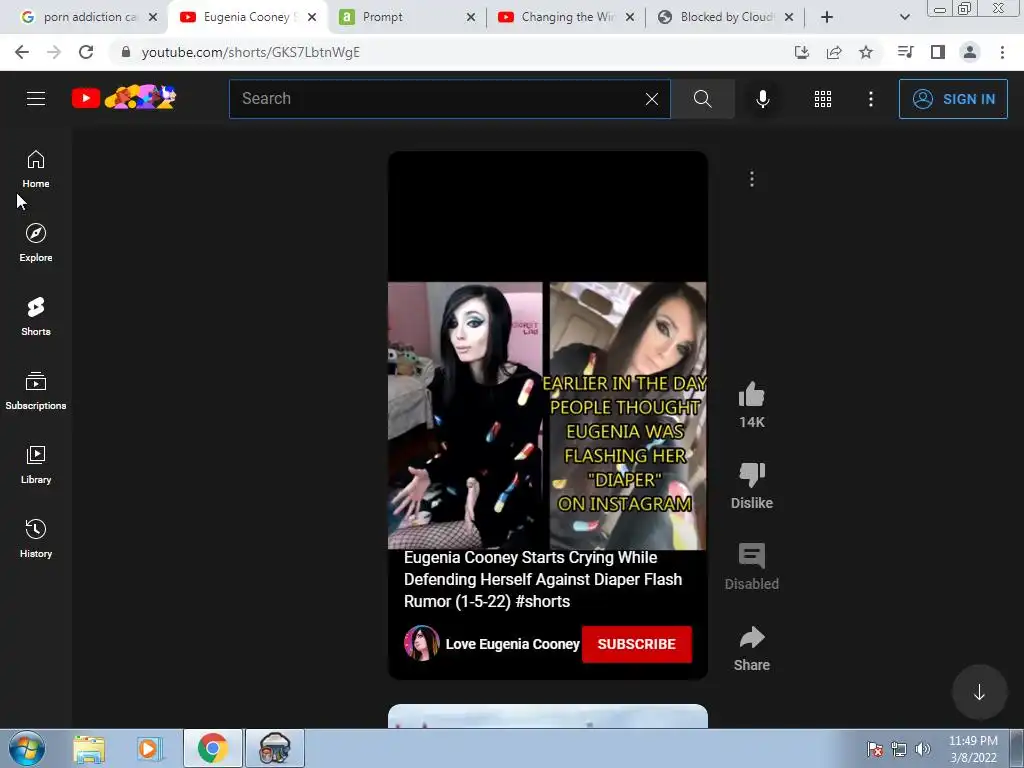Open the YouTube hamburger guide menu
Viewport: 1024px width, 768px height.
click(36, 99)
